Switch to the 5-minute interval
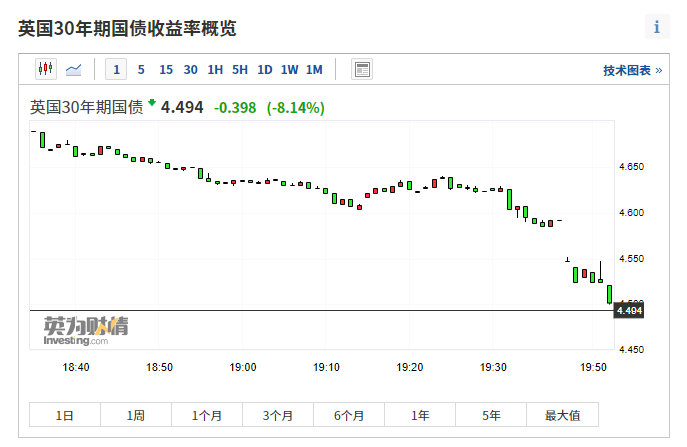The width and height of the screenshot is (687, 447). pyautogui.click(x=141, y=69)
